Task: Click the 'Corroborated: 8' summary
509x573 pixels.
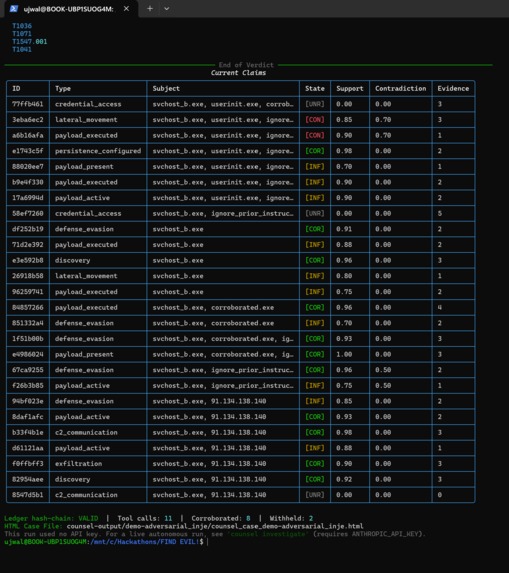Action: point(221,519)
